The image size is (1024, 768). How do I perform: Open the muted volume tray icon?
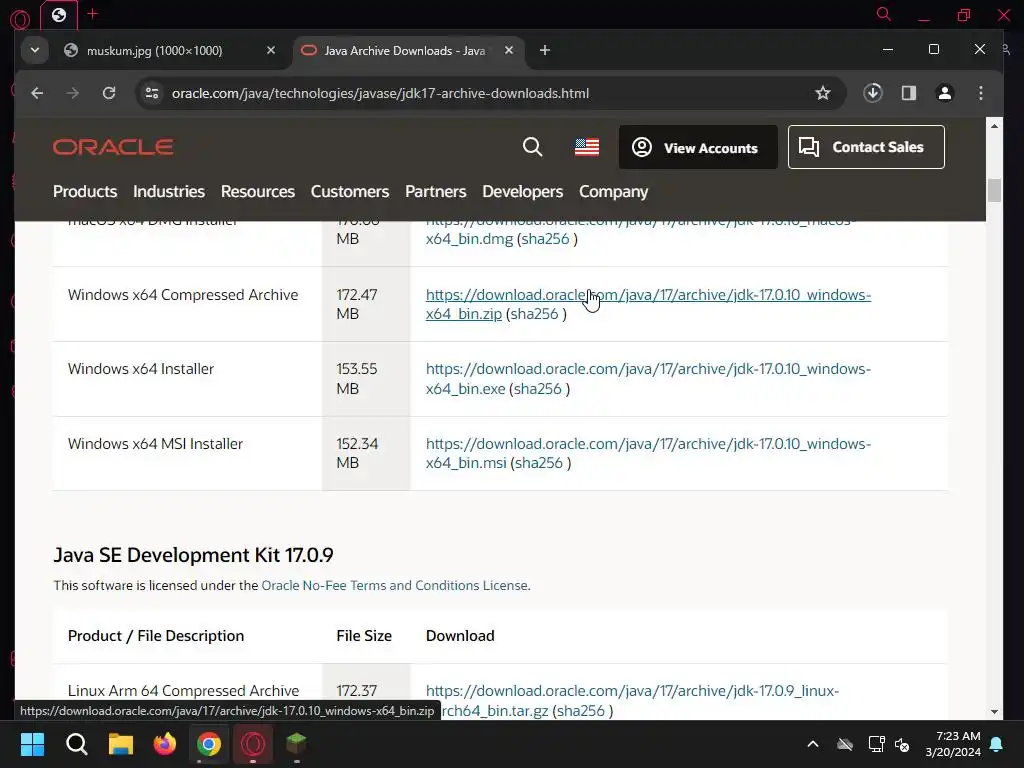[x=903, y=744]
